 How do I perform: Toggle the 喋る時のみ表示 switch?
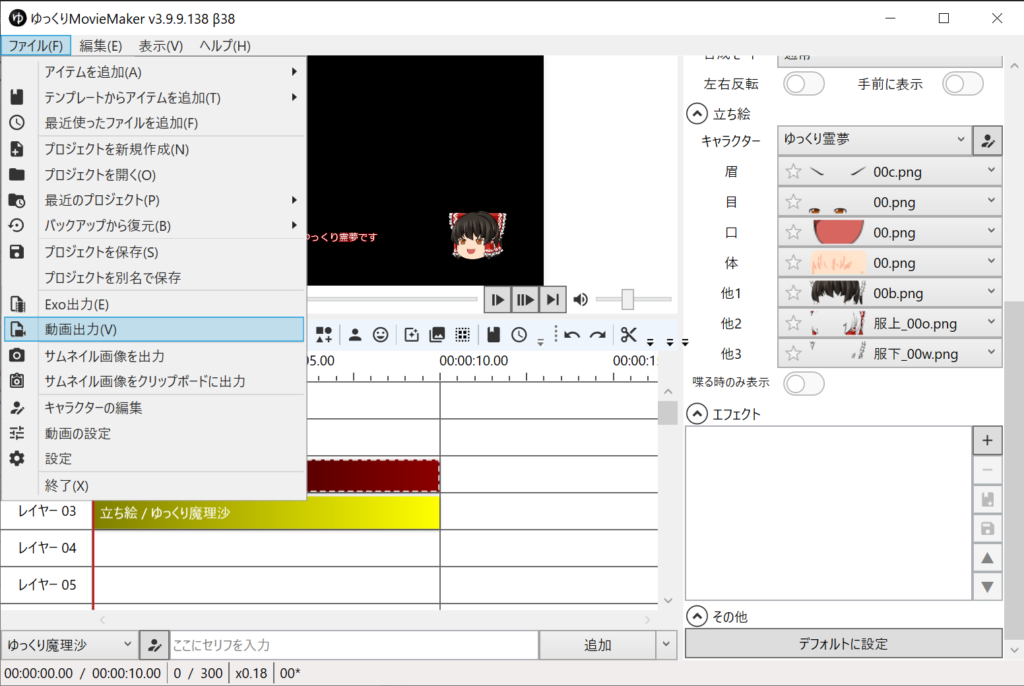point(804,384)
